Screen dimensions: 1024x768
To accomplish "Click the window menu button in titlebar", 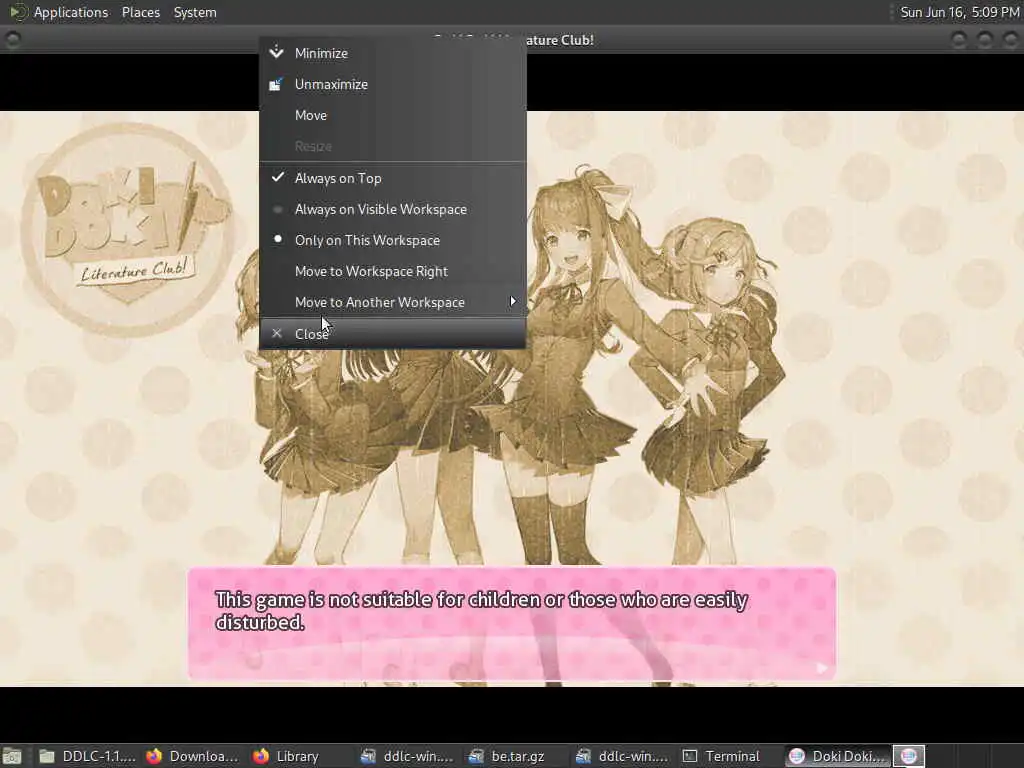I will pyautogui.click(x=12, y=40).
